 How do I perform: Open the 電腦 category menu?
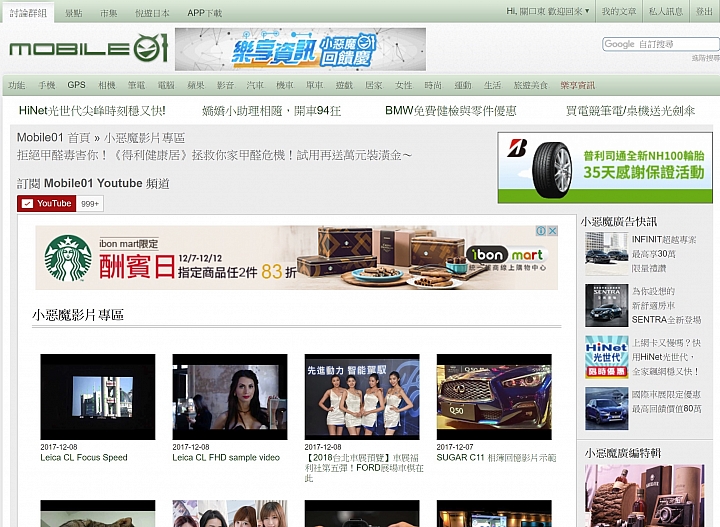pyautogui.click(x=166, y=85)
